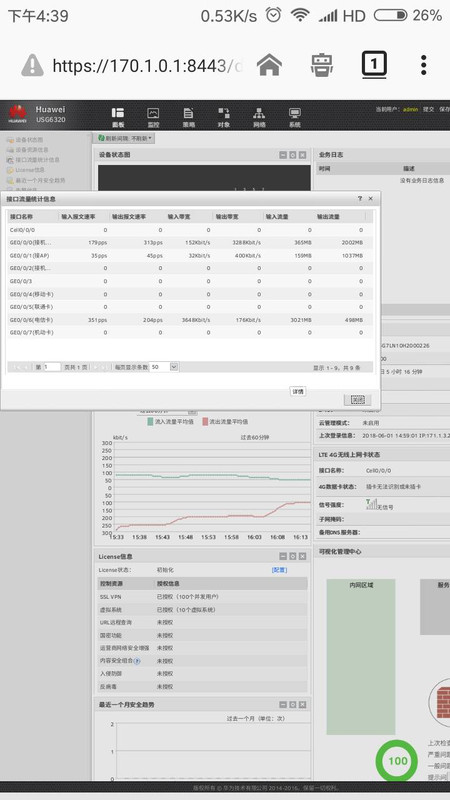Click the [配置] link for License状态
This screenshot has width=450, height=800.
click(279, 570)
